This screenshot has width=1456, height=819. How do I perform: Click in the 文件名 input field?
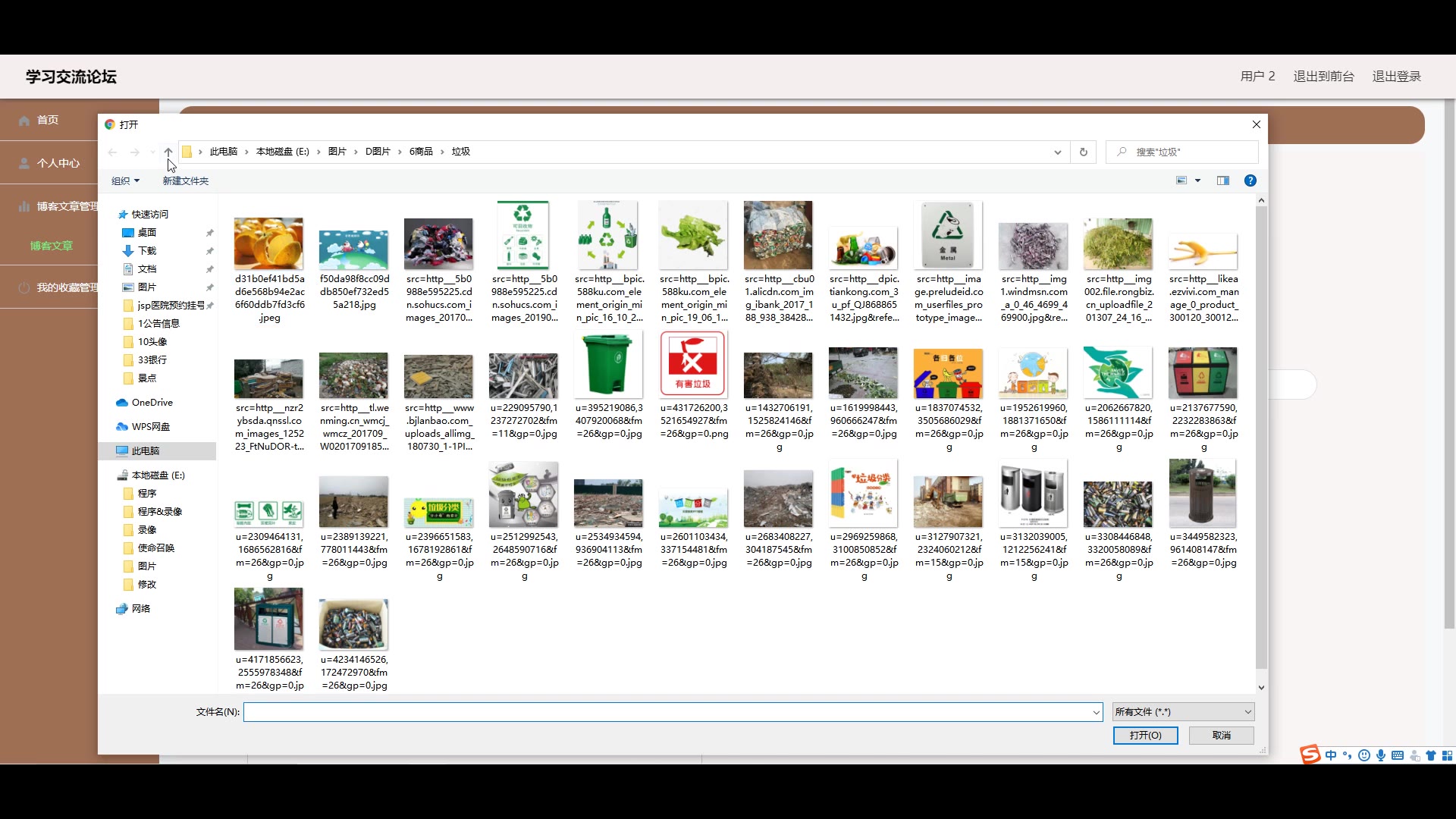pos(667,711)
